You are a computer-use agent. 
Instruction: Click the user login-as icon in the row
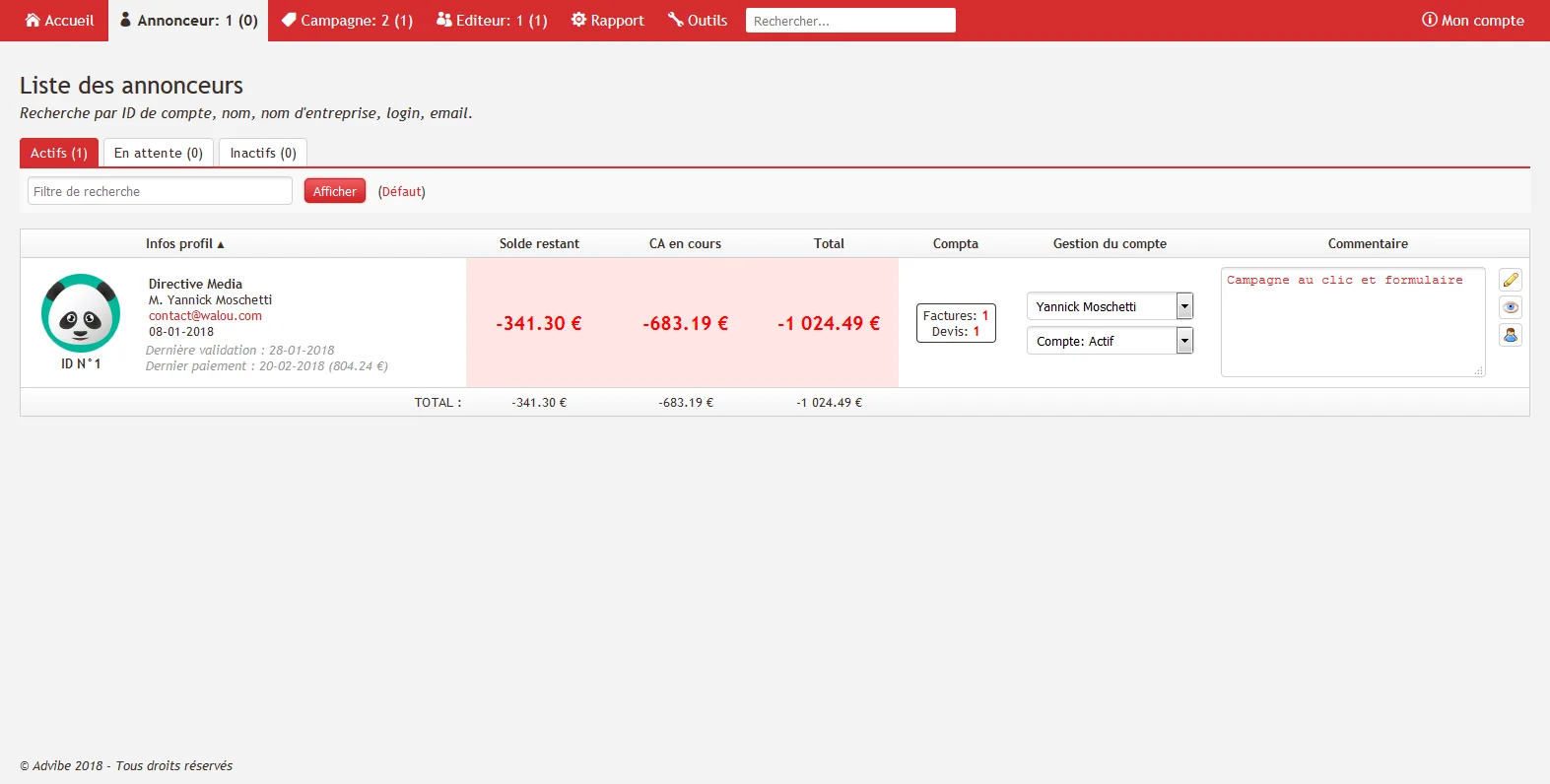coord(1511,335)
